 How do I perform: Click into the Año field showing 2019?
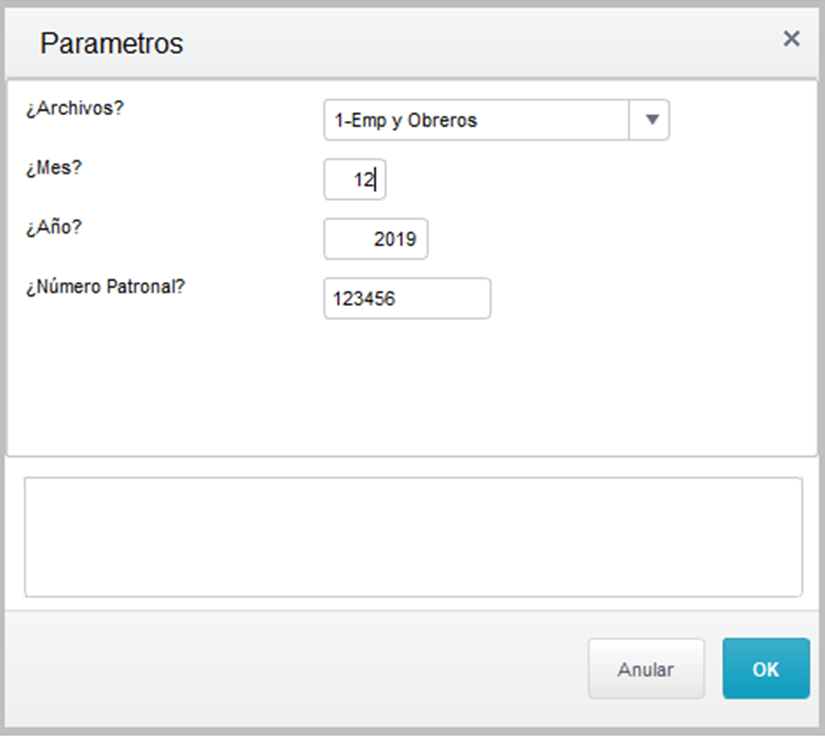click(x=376, y=239)
